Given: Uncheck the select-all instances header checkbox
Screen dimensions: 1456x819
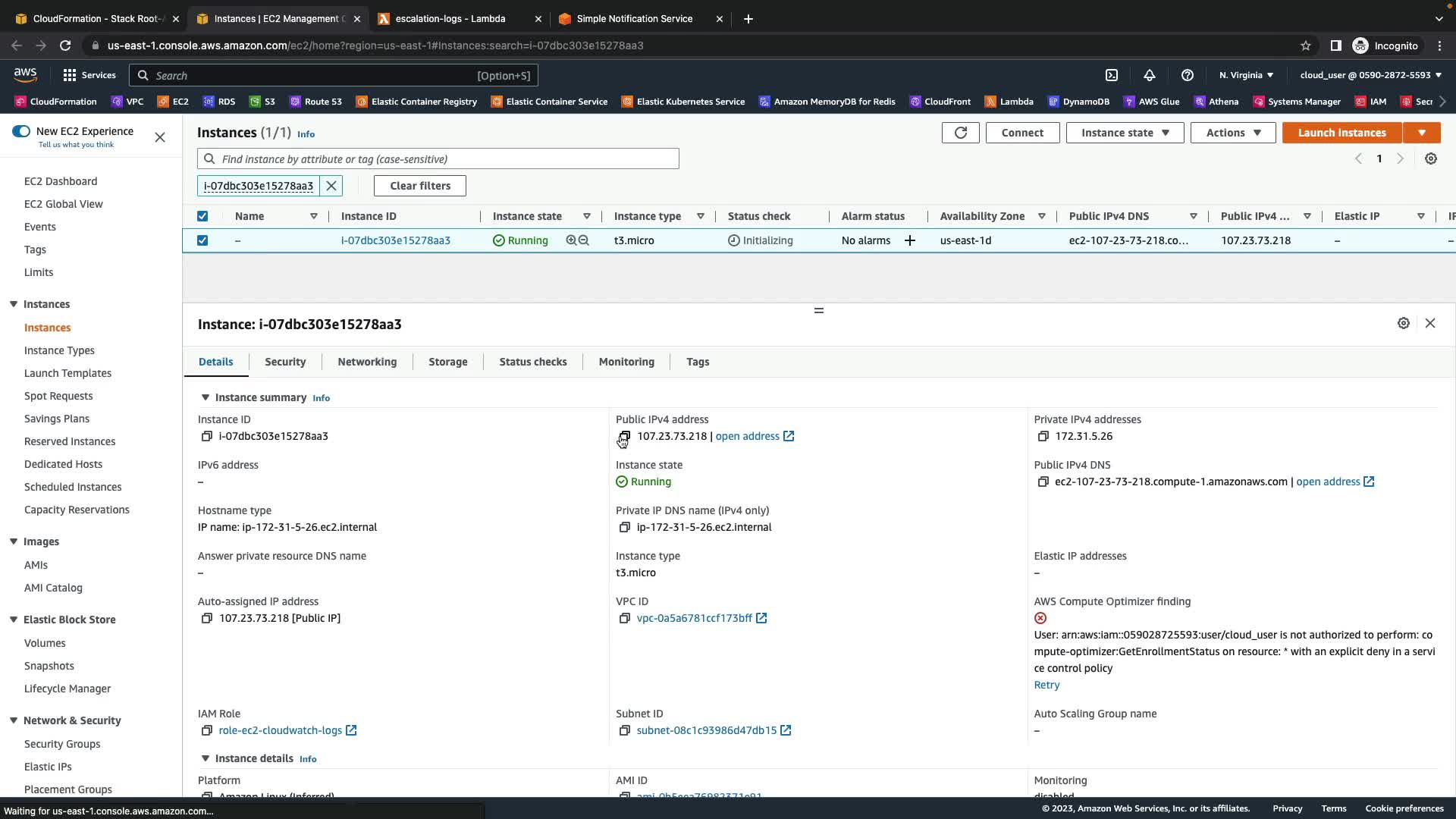Looking at the screenshot, I should [x=202, y=216].
